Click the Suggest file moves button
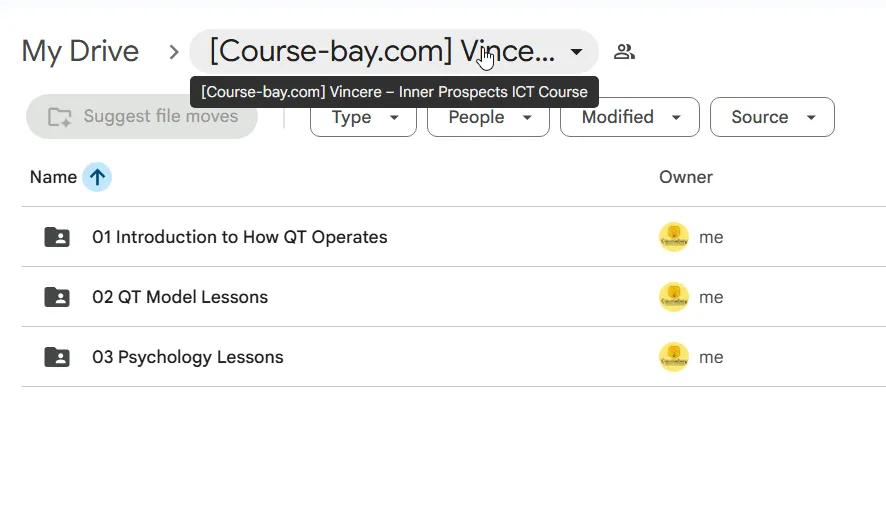The width and height of the screenshot is (886, 518). tap(142, 116)
